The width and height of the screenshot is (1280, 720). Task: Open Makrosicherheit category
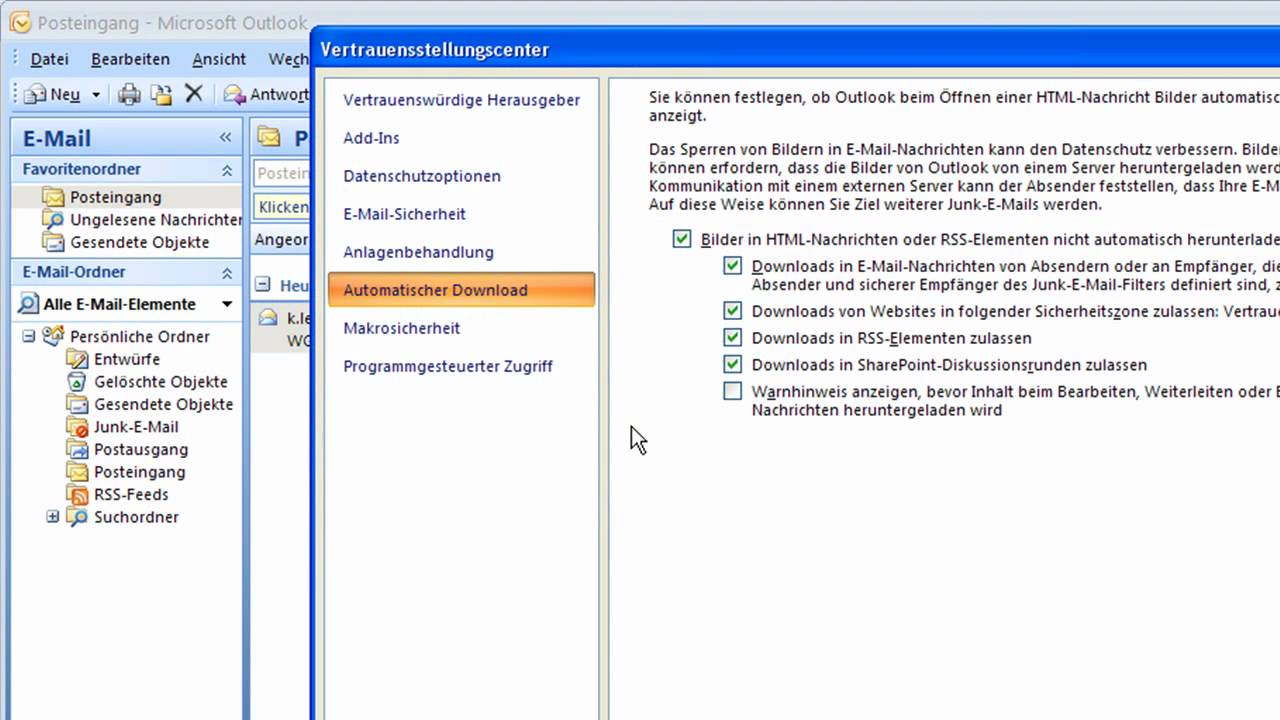(x=461, y=328)
